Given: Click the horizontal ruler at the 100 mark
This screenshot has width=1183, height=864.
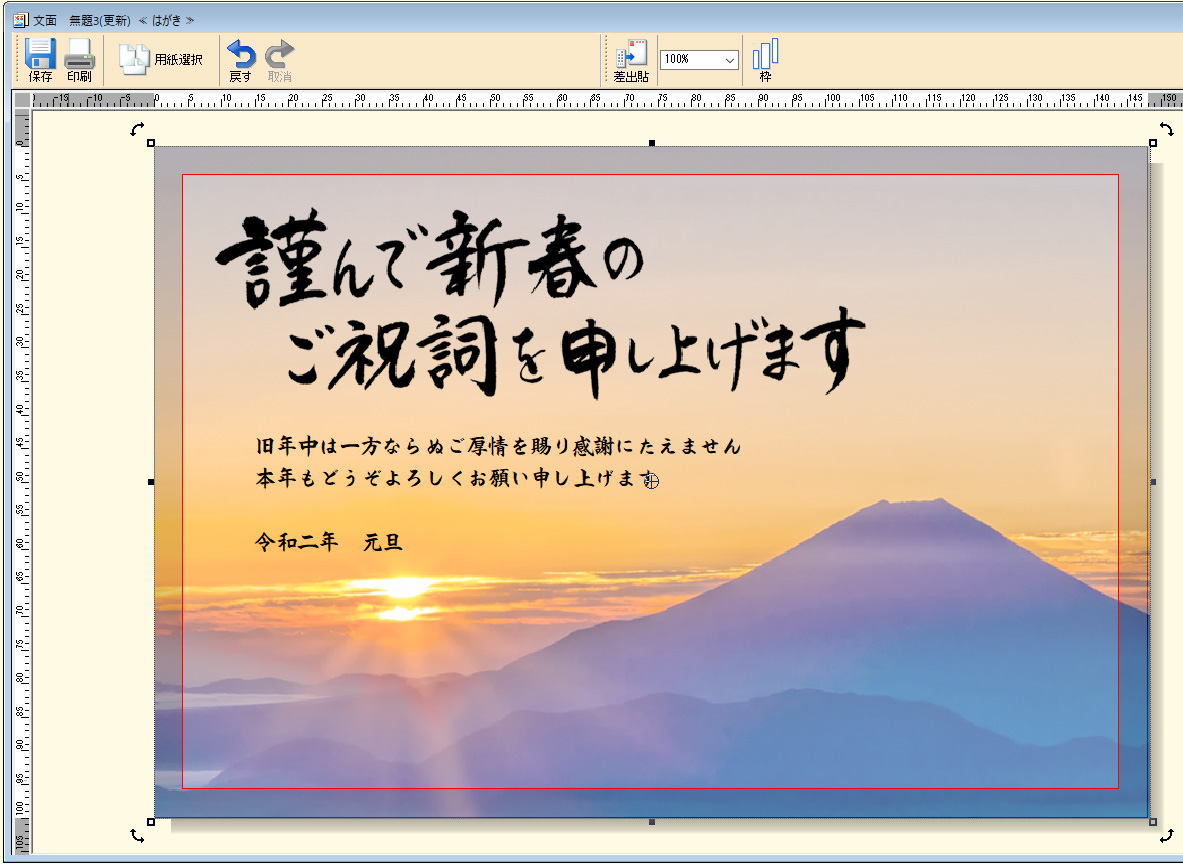Looking at the screenshot, I should [x=832, y=100].
